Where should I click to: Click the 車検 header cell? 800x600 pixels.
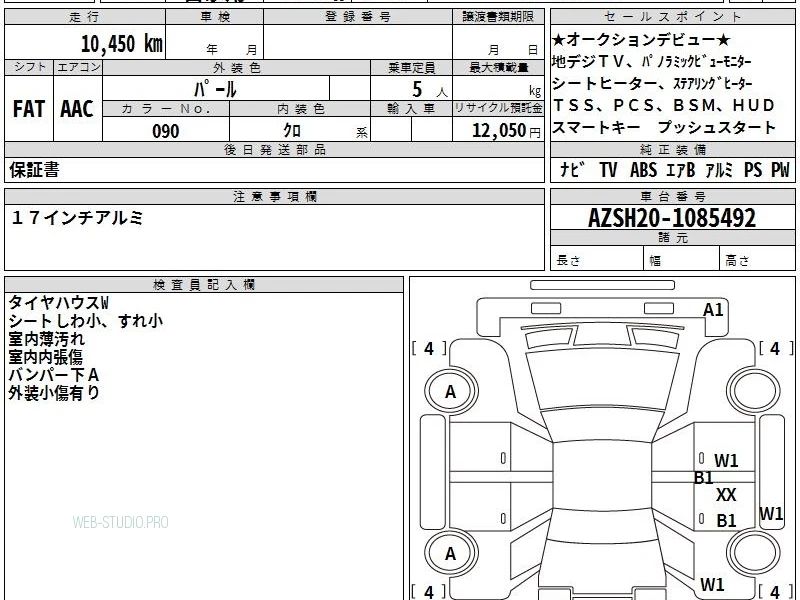coord(215,17)
